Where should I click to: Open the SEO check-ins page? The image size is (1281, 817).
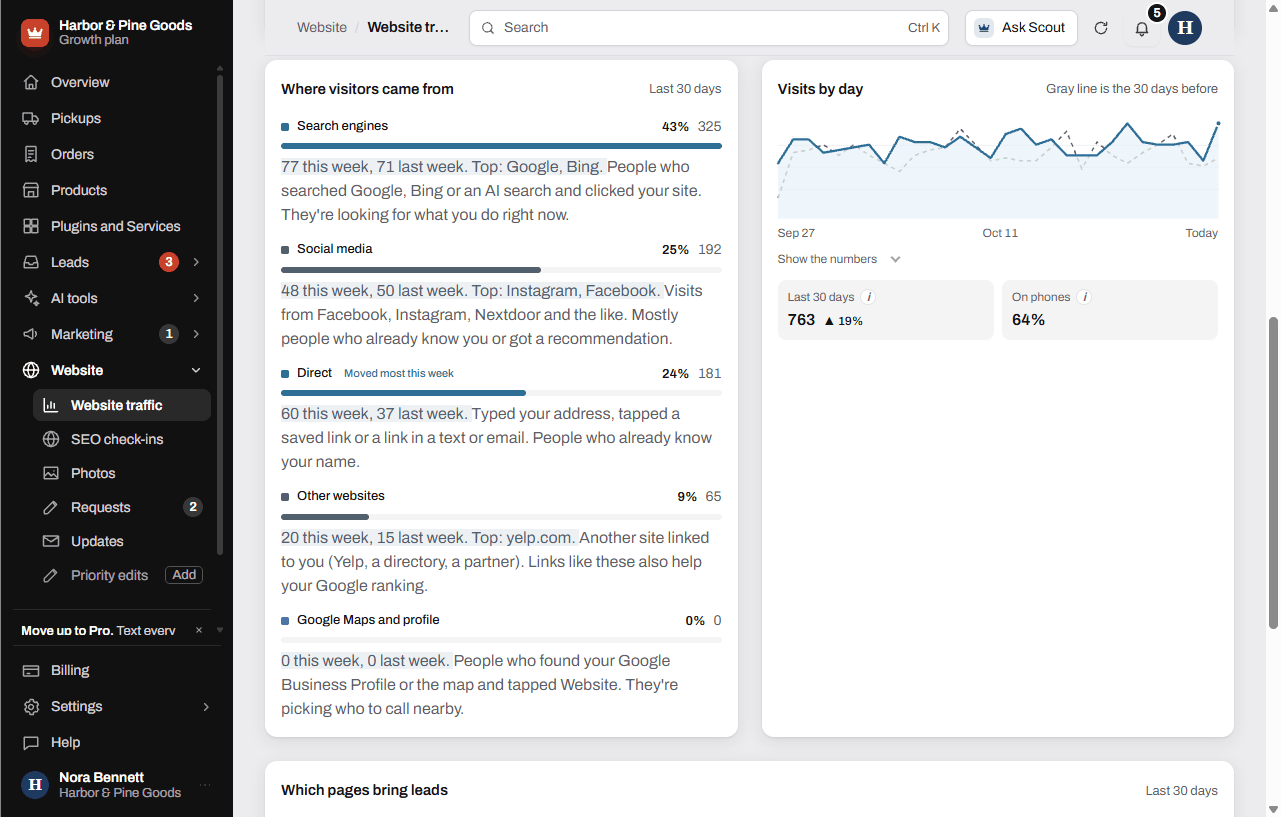122,439
